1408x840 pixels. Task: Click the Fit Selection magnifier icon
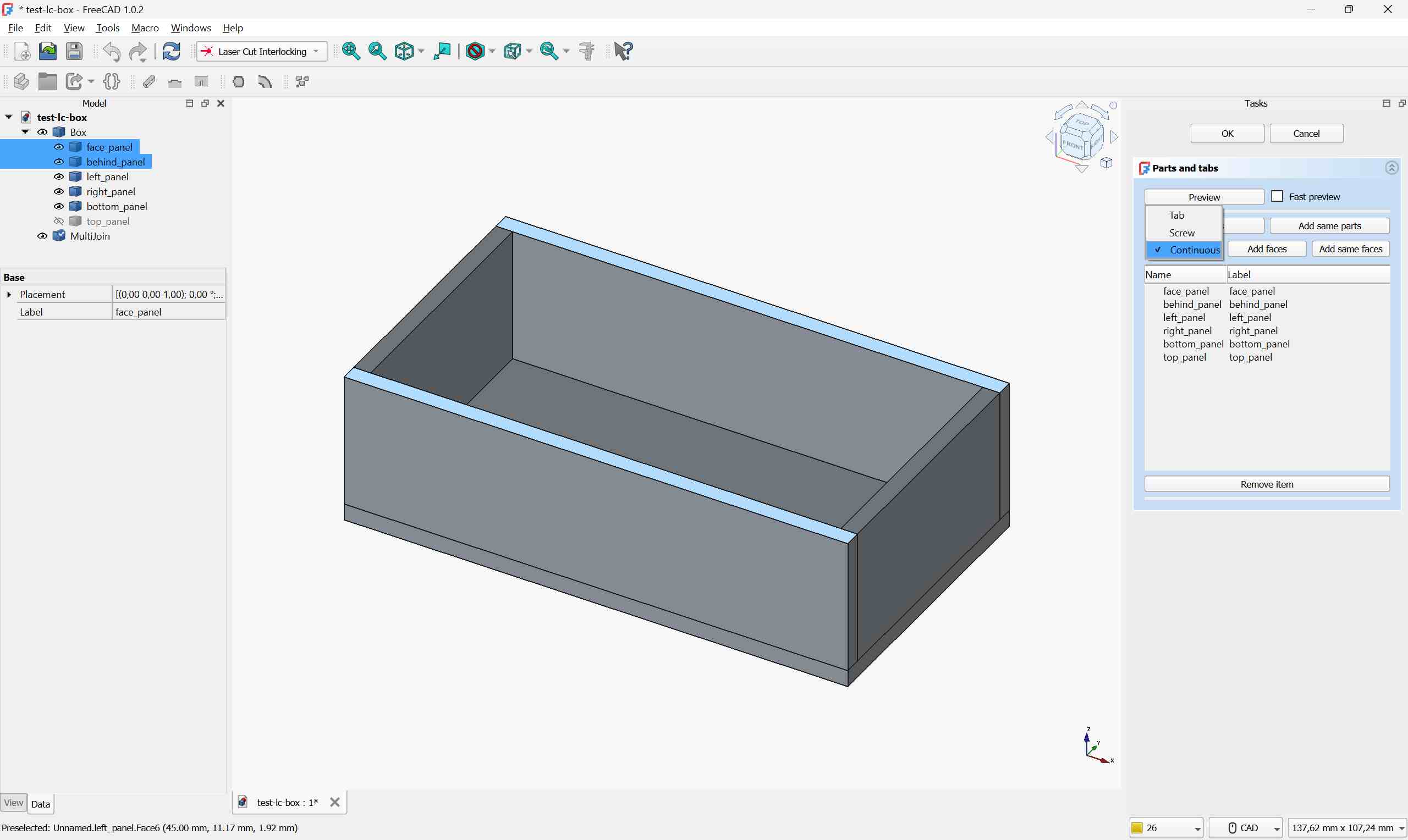(x=377, y=52)
